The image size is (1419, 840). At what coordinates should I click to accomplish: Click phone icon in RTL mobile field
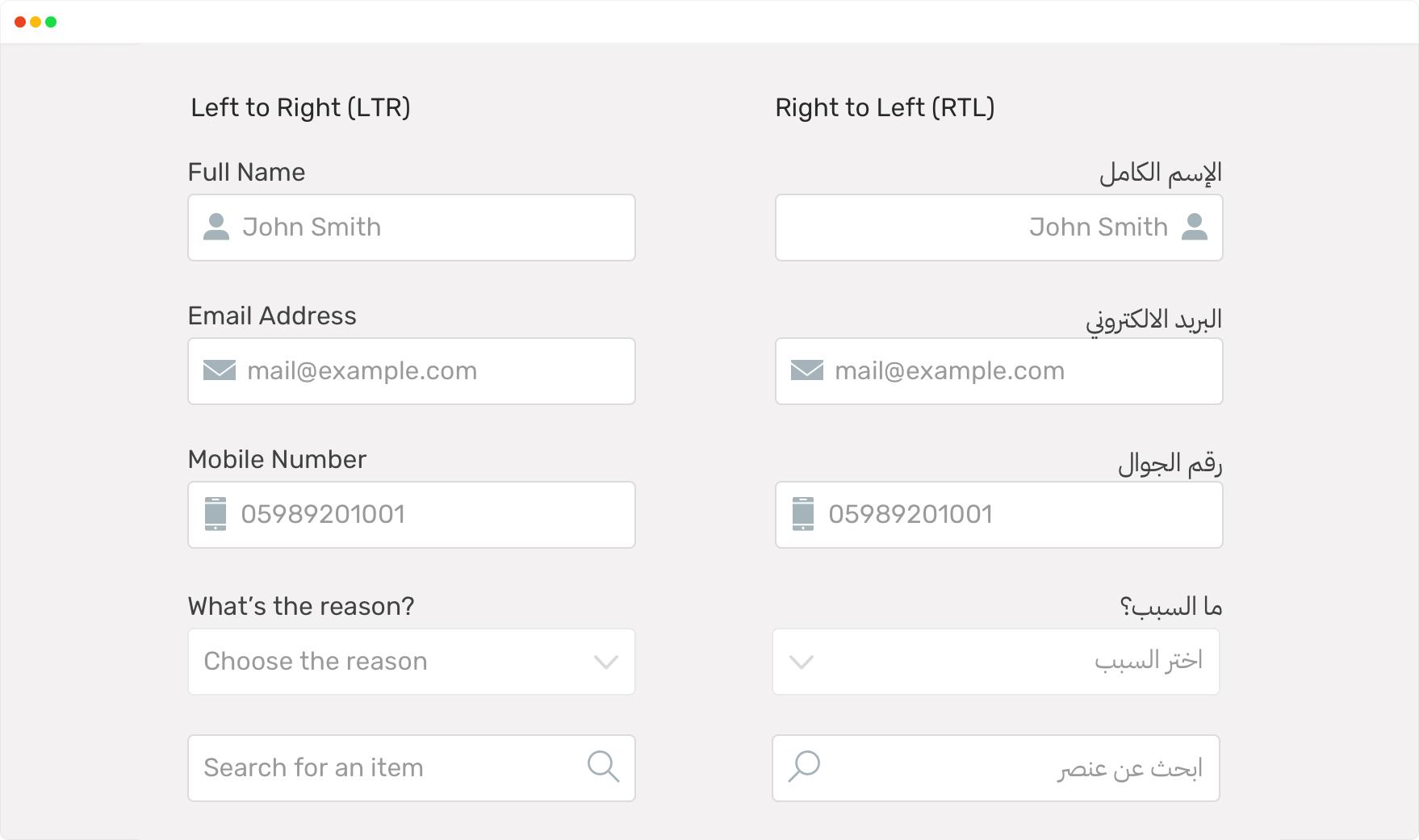[803, 514]
